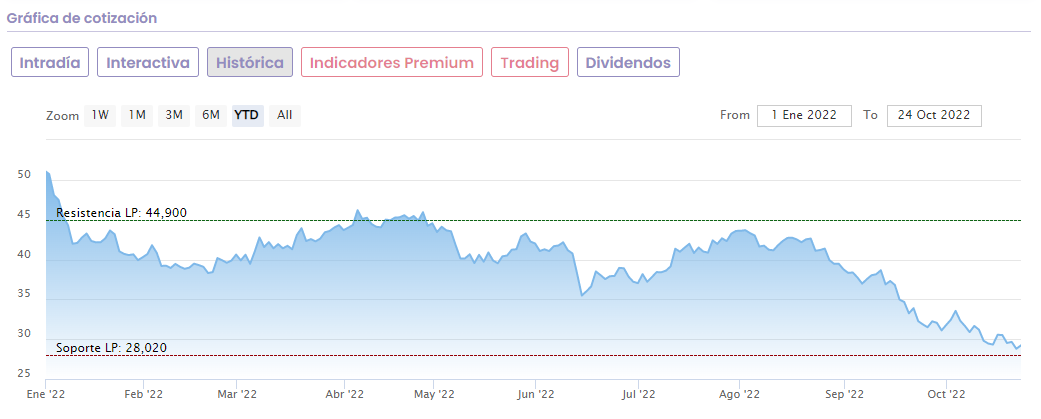
Task: Set zoom range to 1W
Action: [x=100, y=115]
